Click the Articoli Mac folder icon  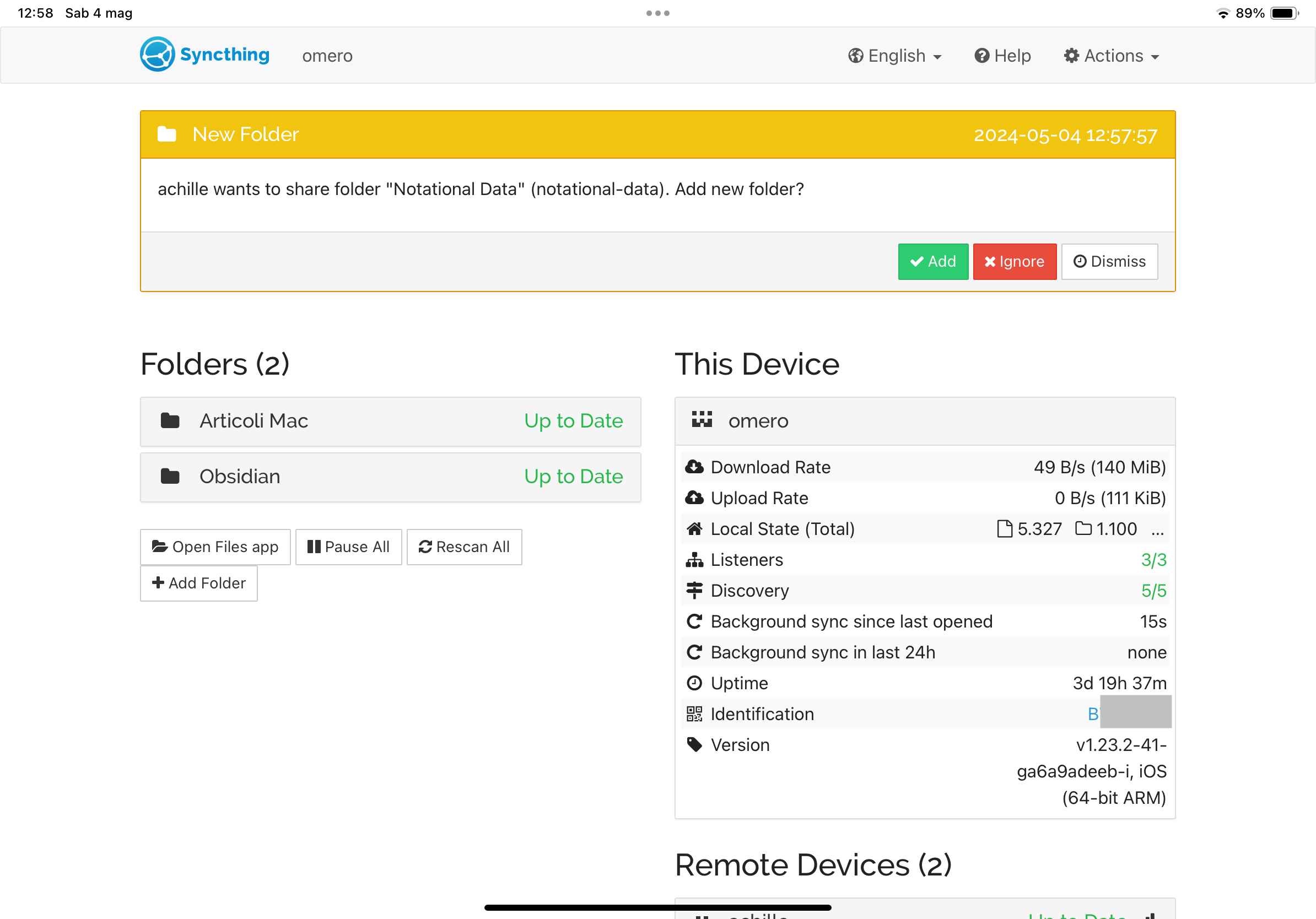click(170, 420)
